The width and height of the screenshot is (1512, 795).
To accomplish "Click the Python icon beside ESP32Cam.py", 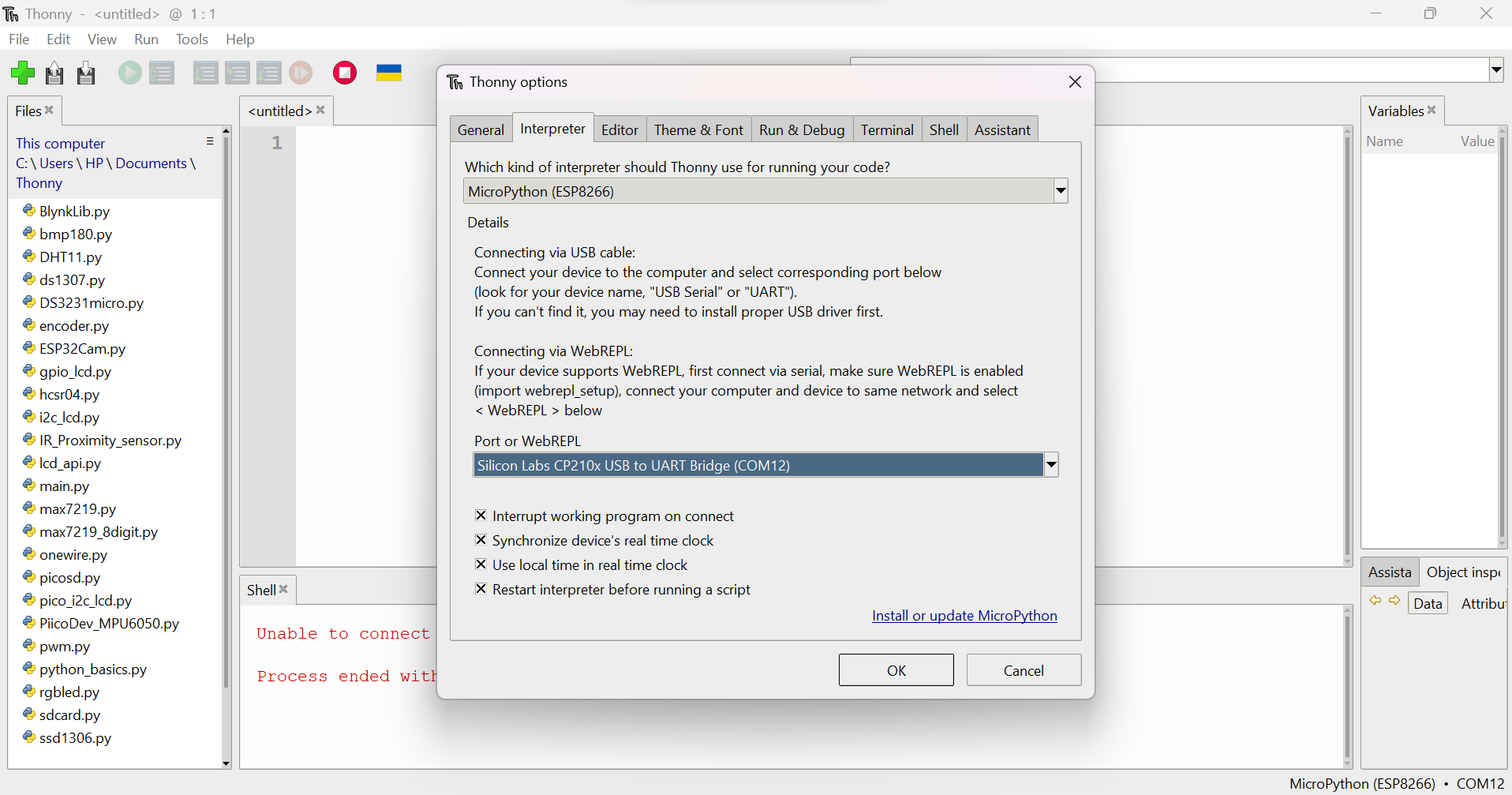I will pyautogui.click(x=29, y=348).
